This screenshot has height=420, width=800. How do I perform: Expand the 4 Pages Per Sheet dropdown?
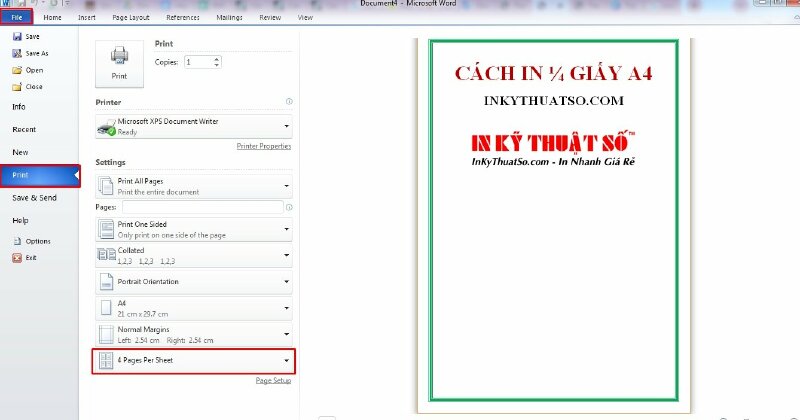(x=286, y=360)
